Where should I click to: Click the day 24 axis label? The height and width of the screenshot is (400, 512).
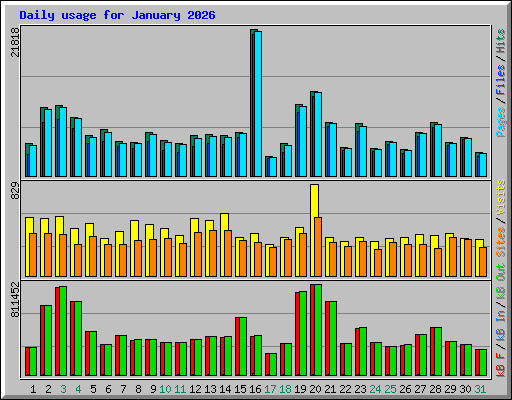[375, 389]
